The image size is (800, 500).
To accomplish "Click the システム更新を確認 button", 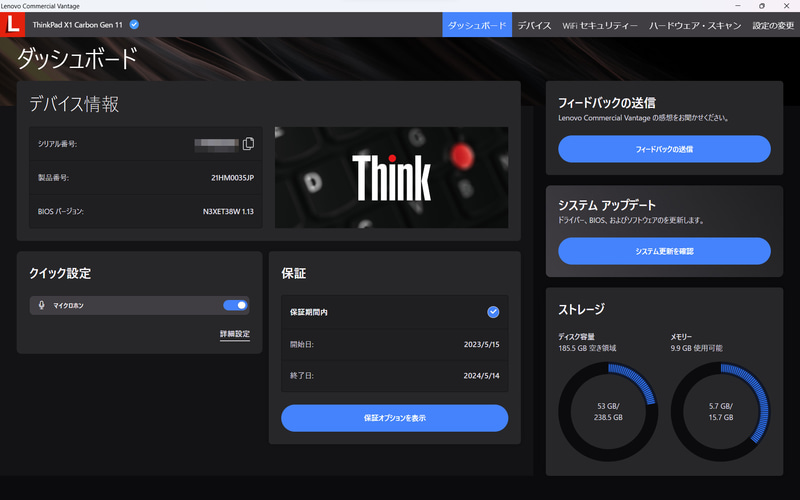I will [x=664, y=251].
